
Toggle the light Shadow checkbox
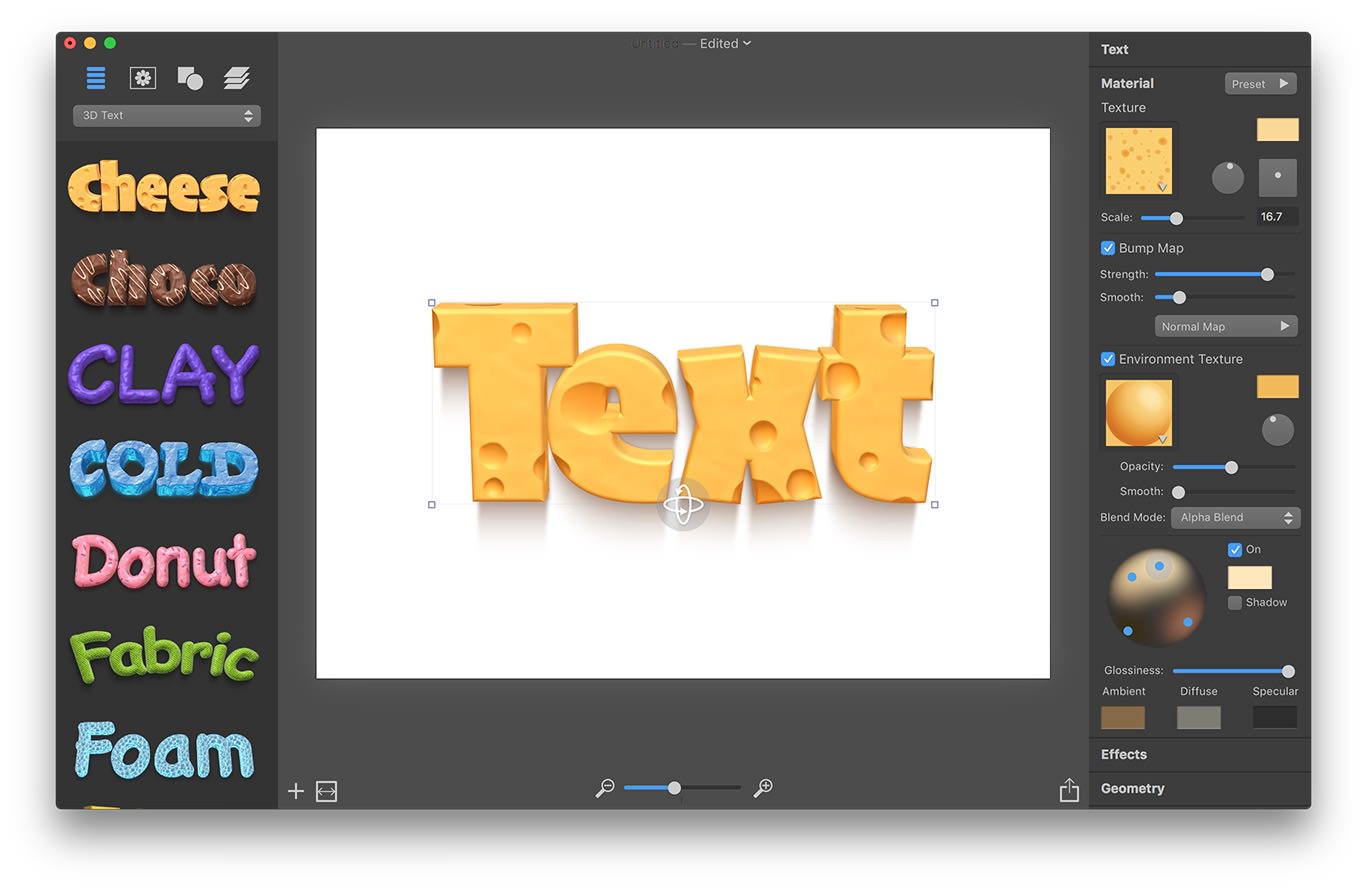[x=1235, y=602]
